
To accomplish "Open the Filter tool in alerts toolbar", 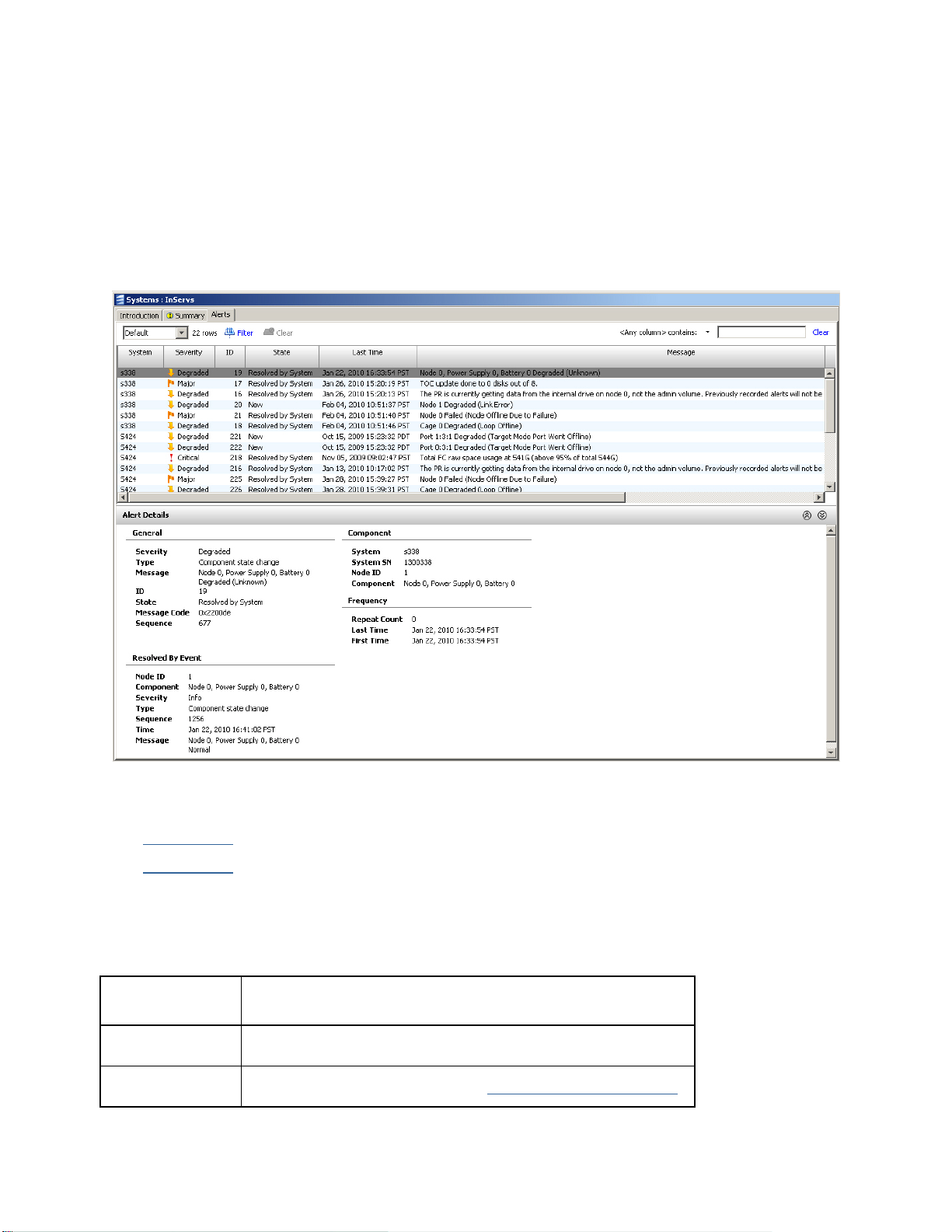I will pyautogui.click(x=239, y=333).
